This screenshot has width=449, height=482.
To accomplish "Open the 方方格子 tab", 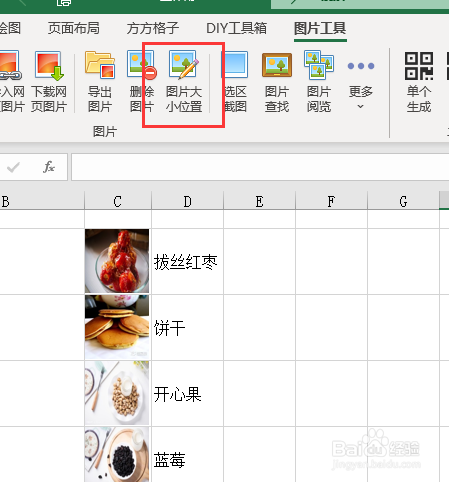I will coord(153,28).
